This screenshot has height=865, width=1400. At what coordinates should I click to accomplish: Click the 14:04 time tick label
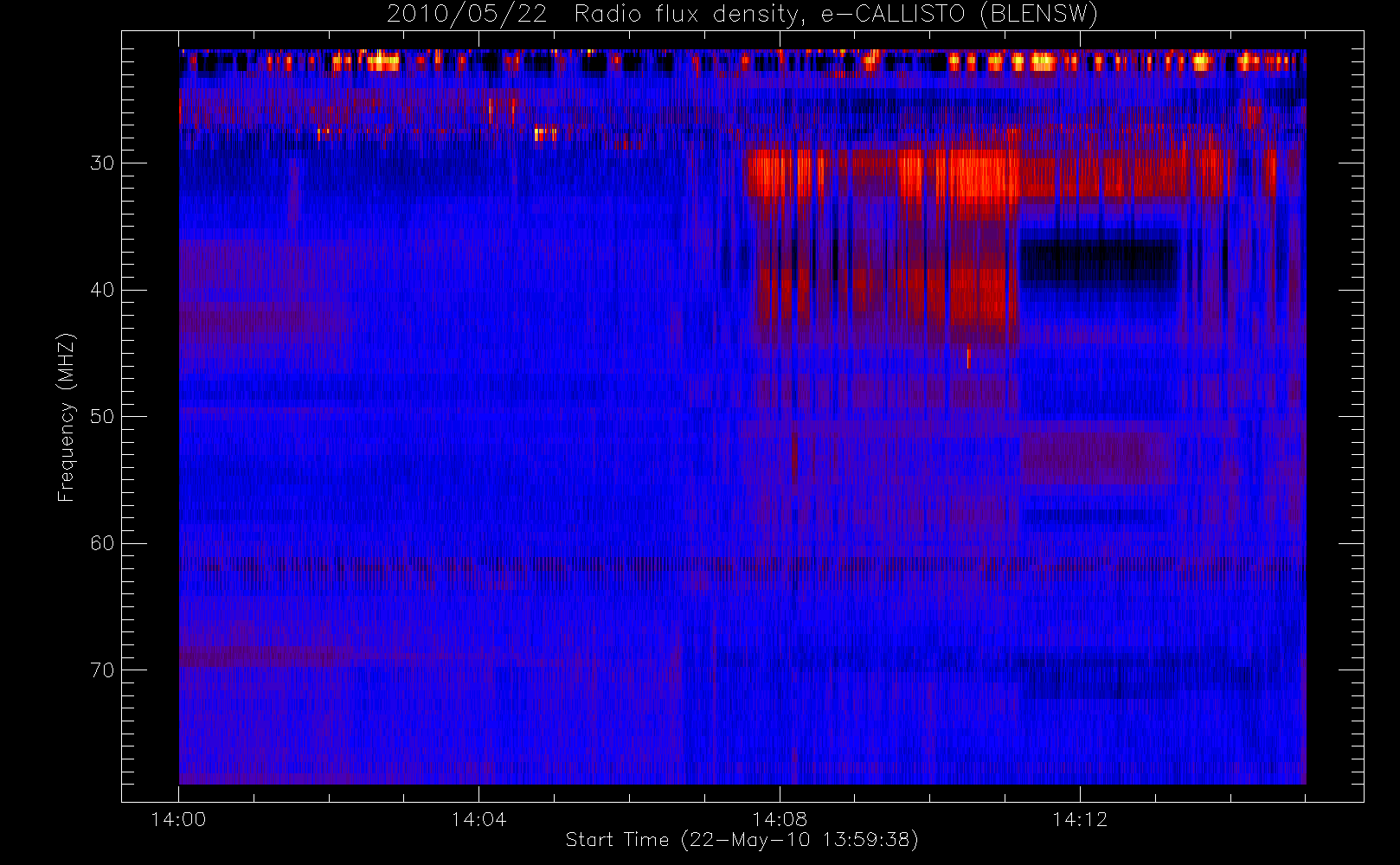pyautogui.click(x=478, y=819)
